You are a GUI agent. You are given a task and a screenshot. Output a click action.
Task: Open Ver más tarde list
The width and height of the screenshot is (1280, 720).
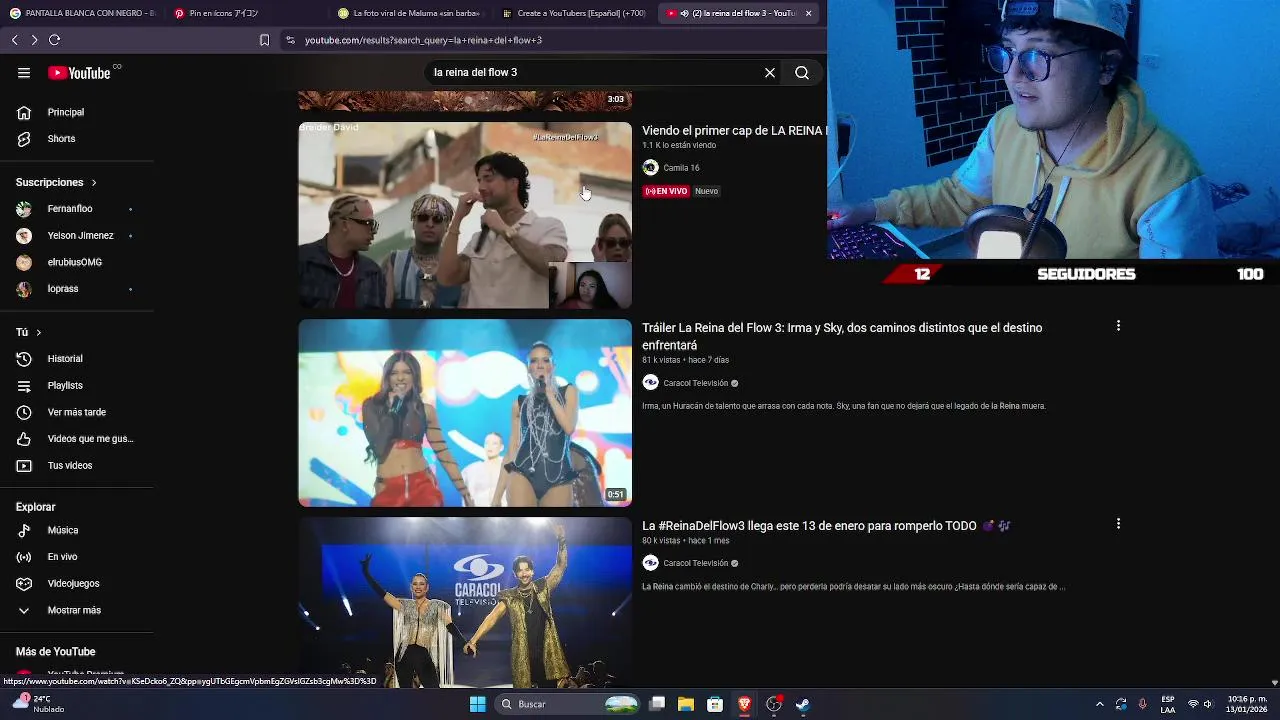click(76, 412)
